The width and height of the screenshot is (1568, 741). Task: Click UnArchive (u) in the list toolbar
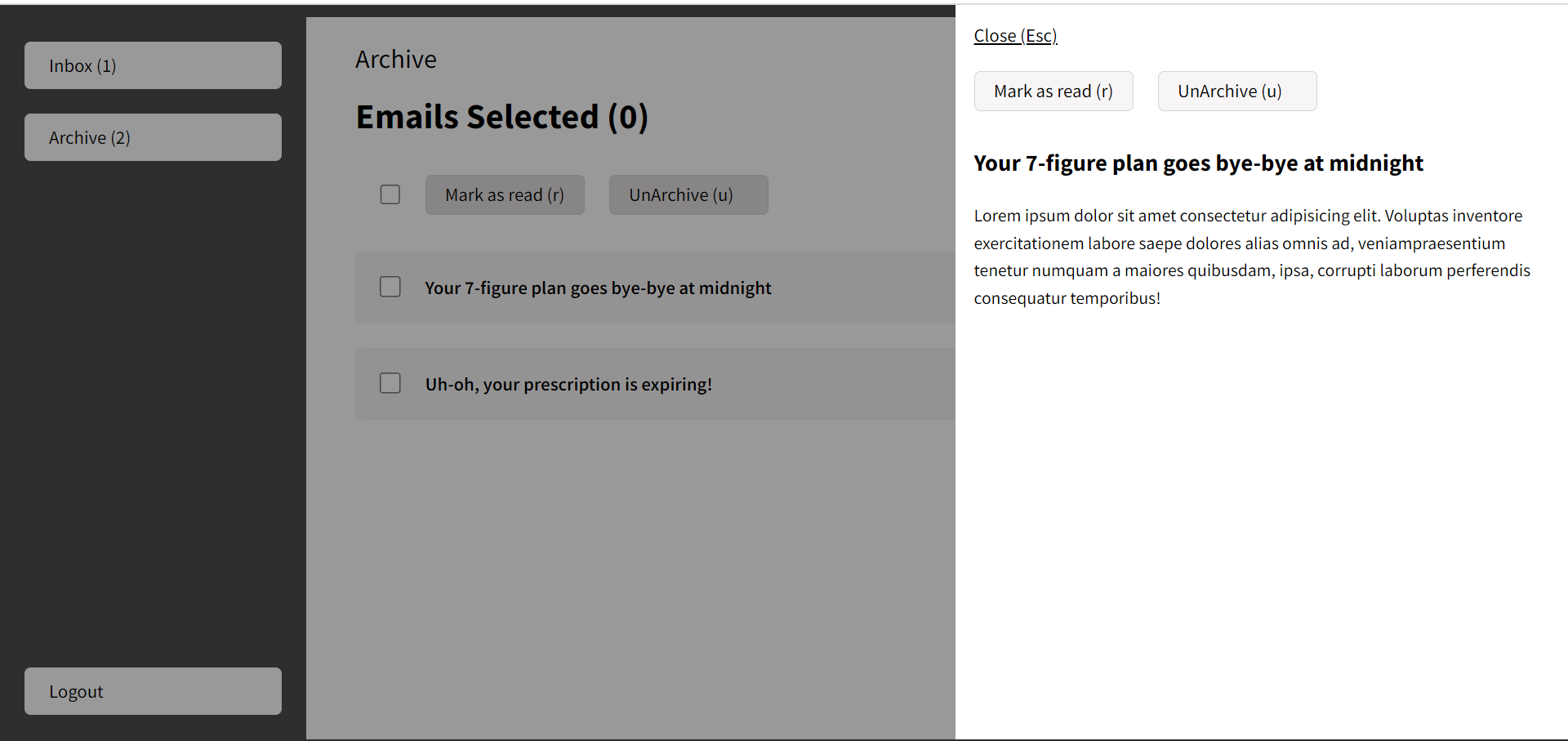click(x=688, y=194)
